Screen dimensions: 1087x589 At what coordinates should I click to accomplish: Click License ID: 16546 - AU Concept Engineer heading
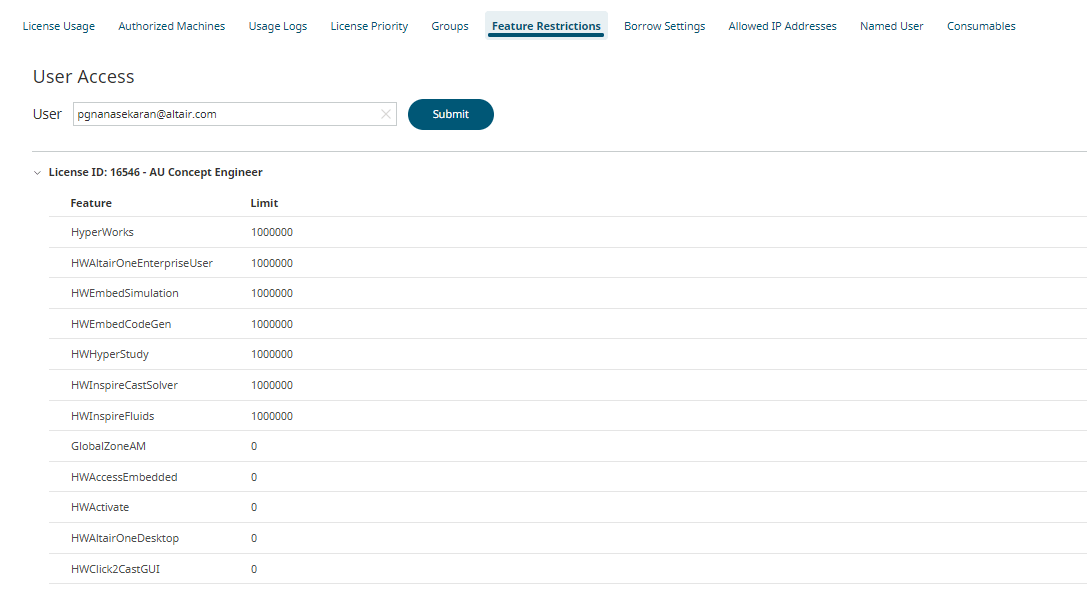coord(155,173)
